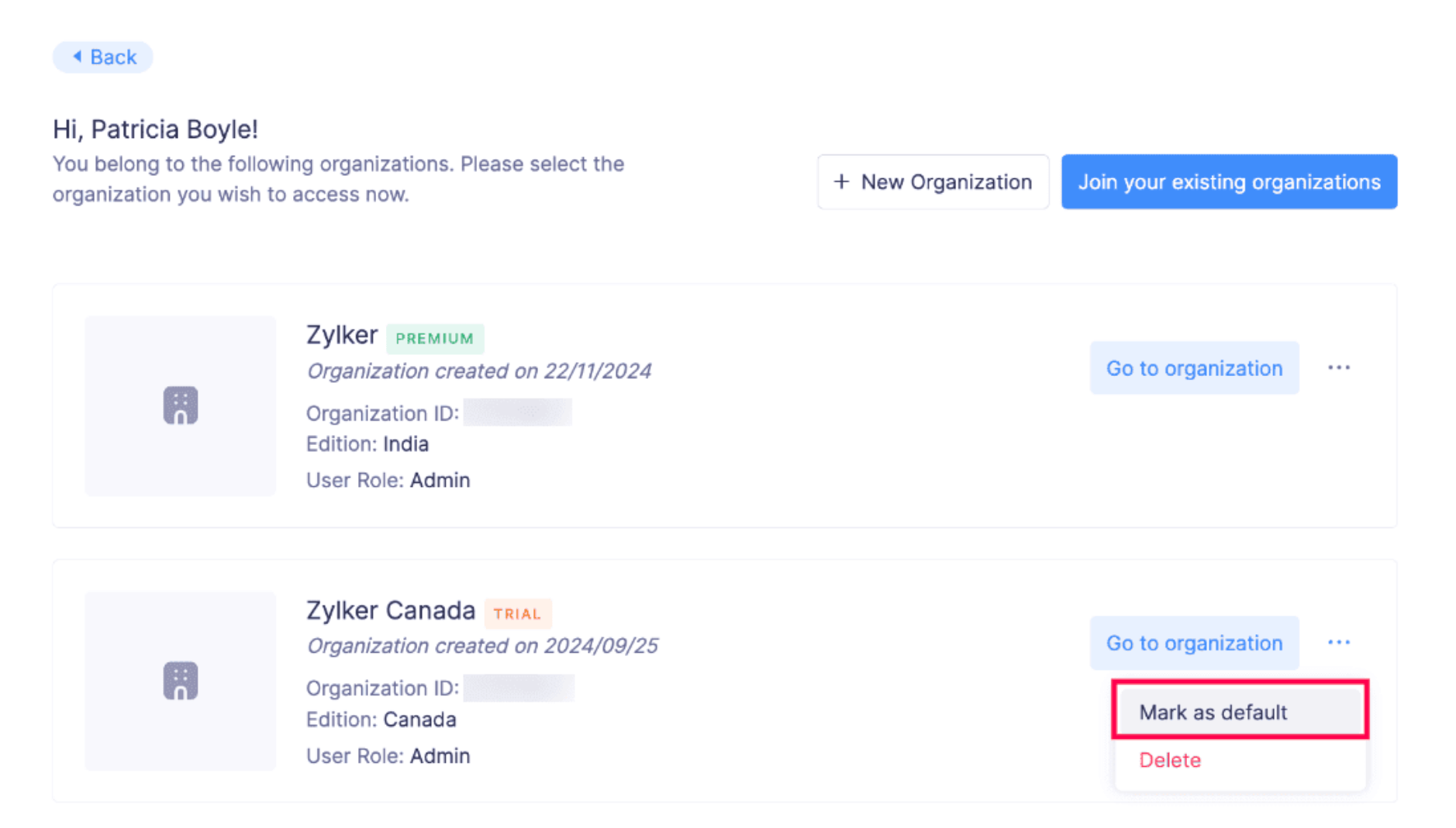Click the back arrow icon
This screenshot has height=828, width=1456.
tap(76, 56)
